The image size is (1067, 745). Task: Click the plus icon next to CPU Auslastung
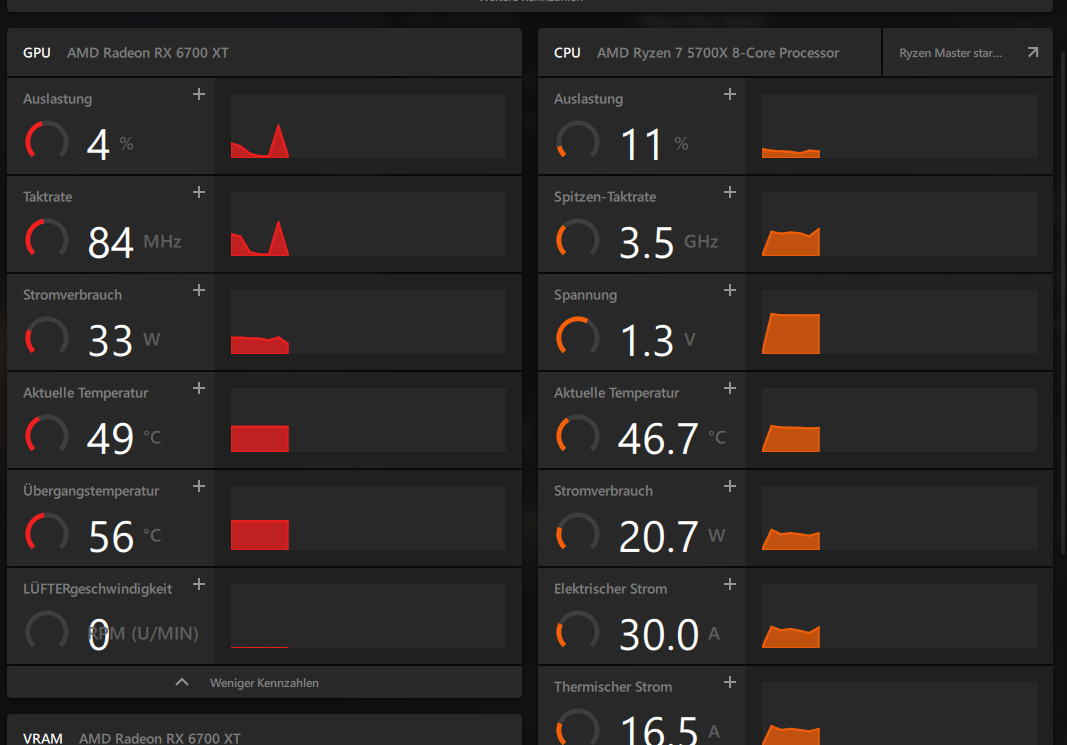coord(729,94)
